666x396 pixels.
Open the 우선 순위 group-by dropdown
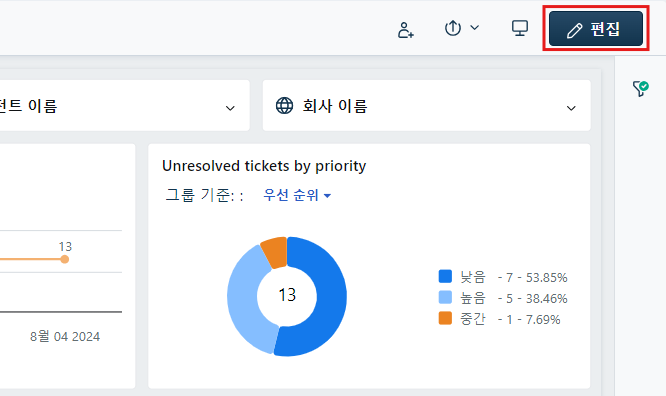pyautogui.click(x=296, y=195)
